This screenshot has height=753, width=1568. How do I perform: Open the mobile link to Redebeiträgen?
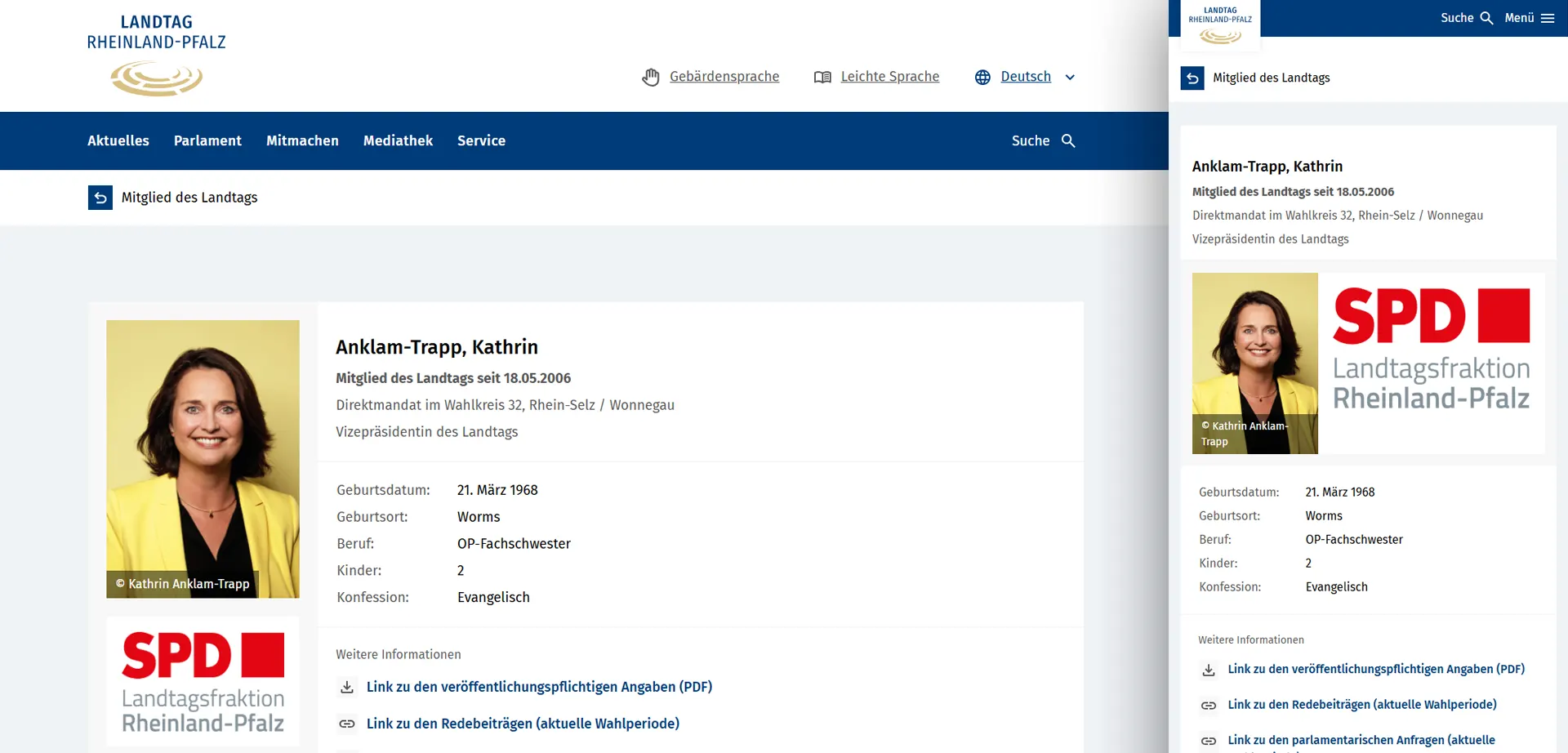click(1361, 705)
